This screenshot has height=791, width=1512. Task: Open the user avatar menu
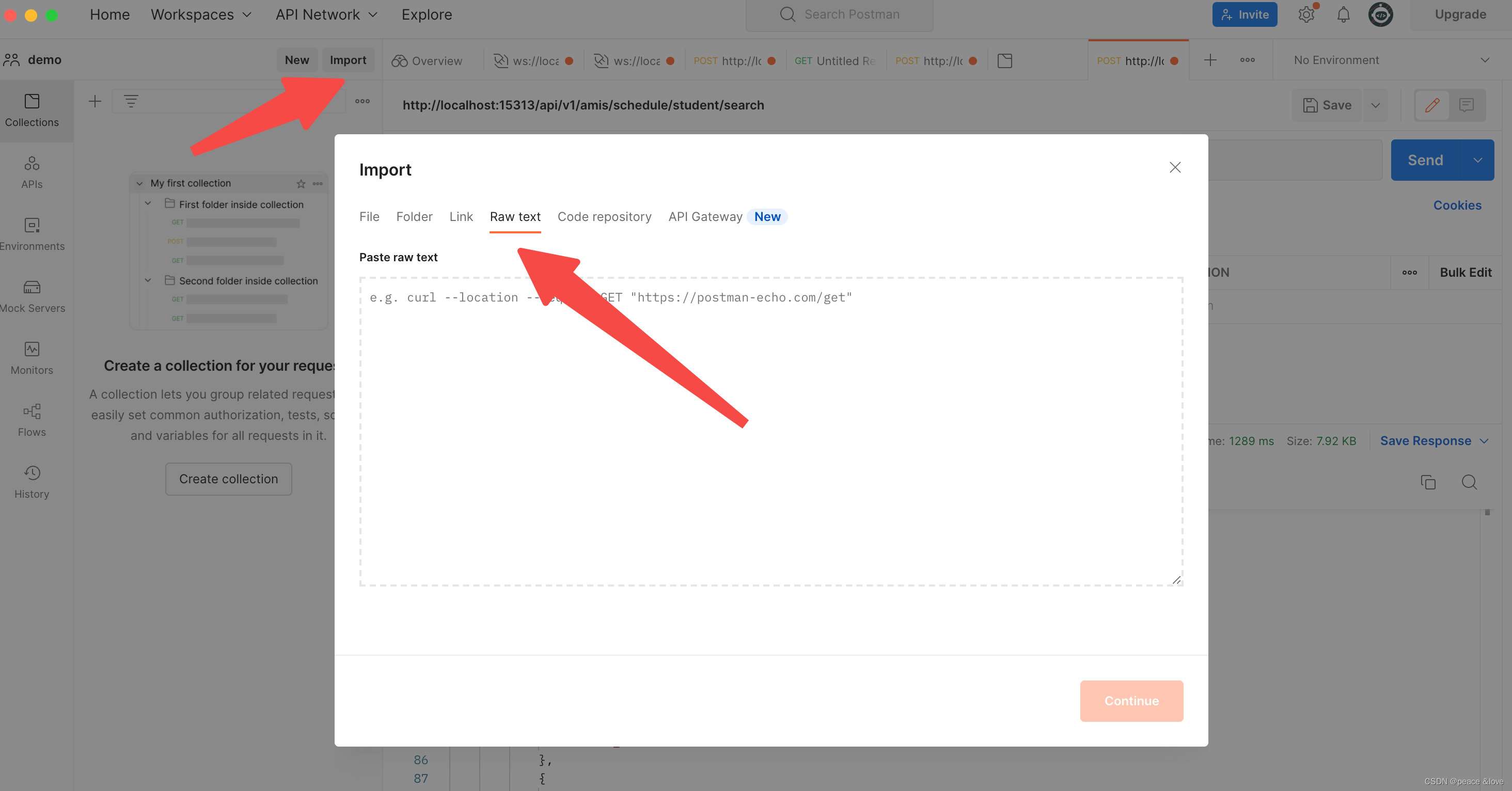1380,14
